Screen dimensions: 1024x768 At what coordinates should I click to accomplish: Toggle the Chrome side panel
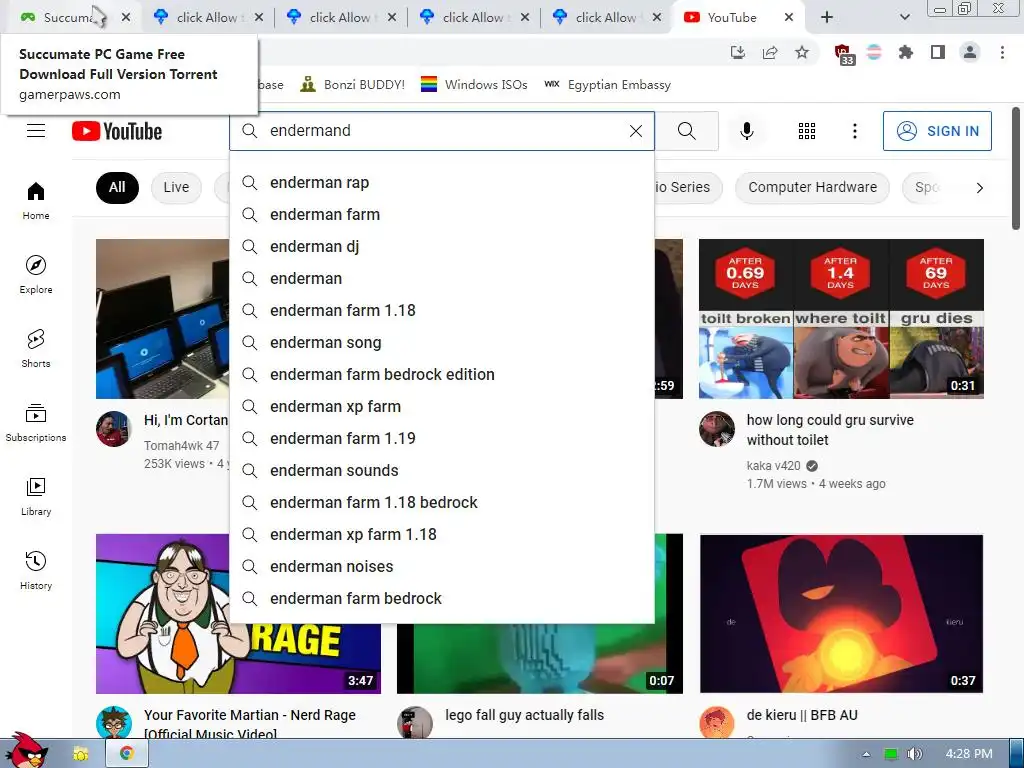click(x=938, y=52)
